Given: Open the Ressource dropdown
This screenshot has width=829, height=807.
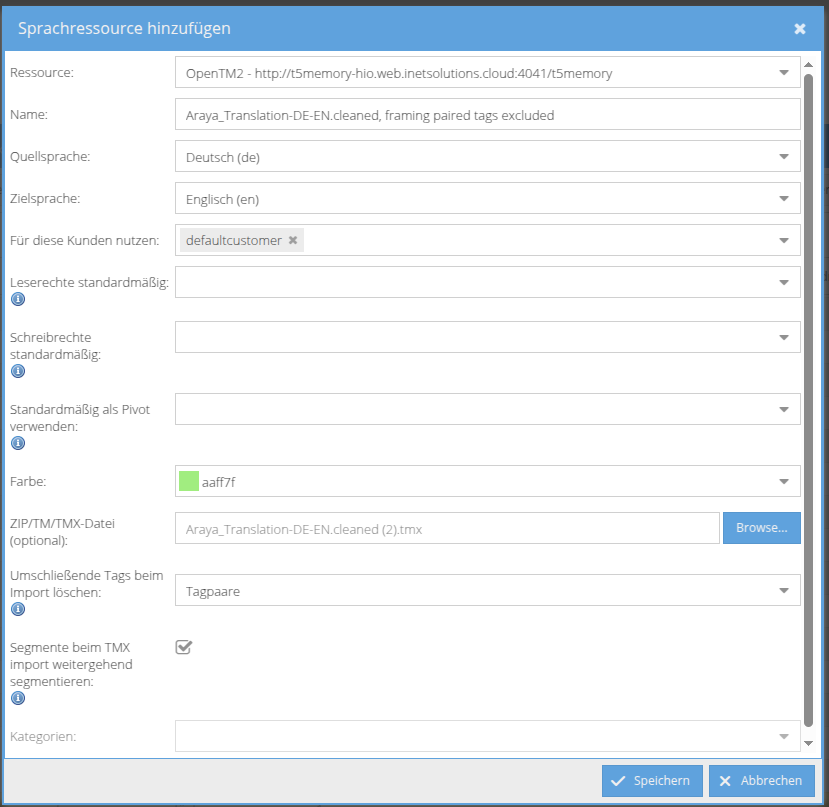Looking at the screenshot, I should click(x=783, y=73).
